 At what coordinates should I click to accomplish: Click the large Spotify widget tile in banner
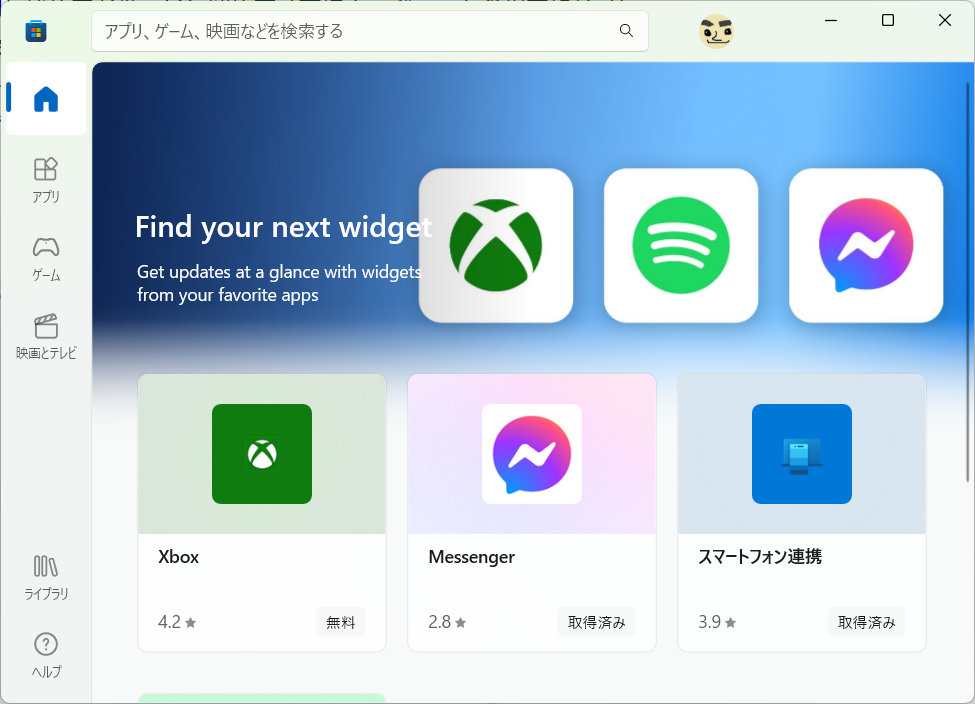681,245
